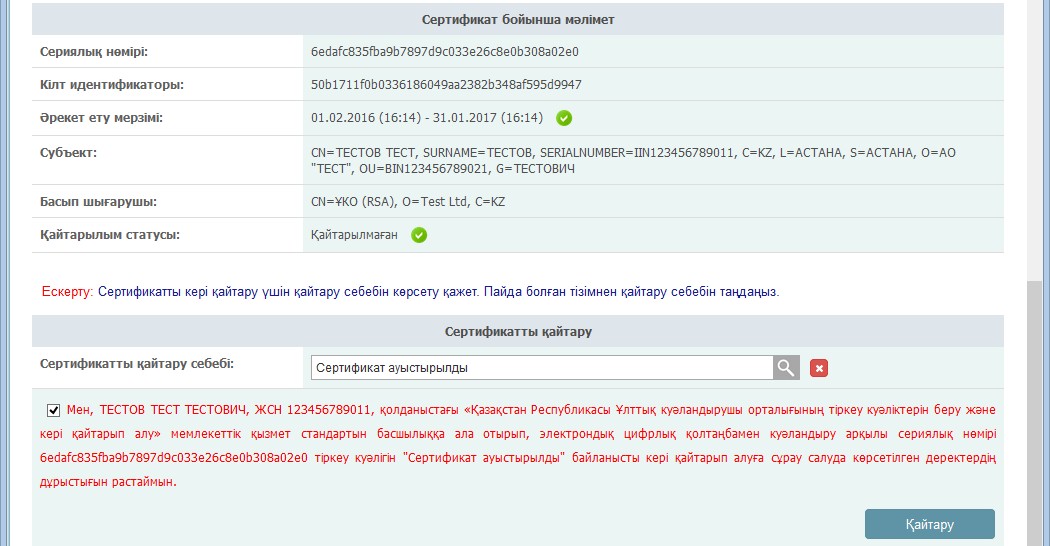1050x546 pixels.
Task: Click the serial number value 6edafc835fba…
Action: click(x=445, y=51)
